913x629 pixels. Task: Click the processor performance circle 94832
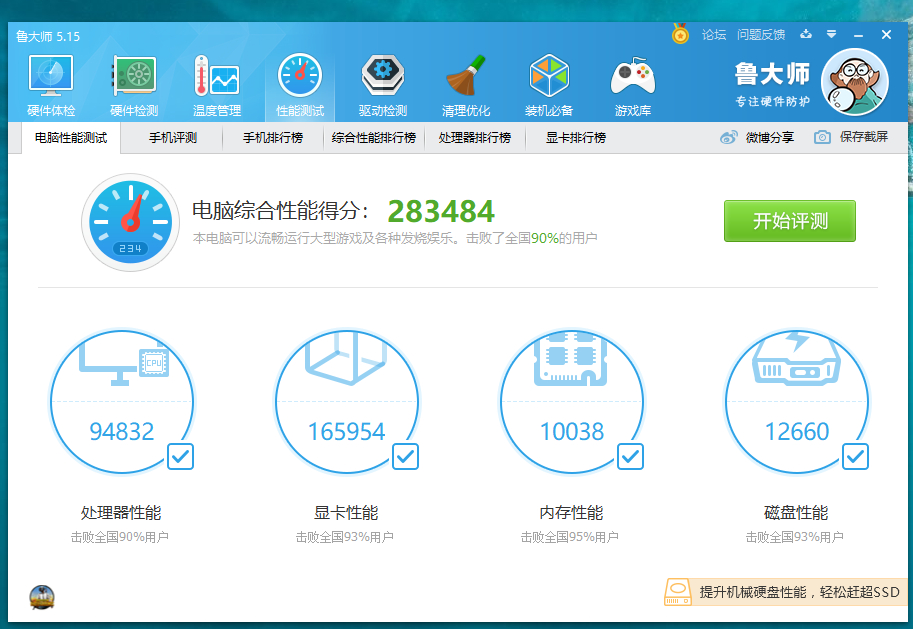pyautogui.click(x=122, y=402)
